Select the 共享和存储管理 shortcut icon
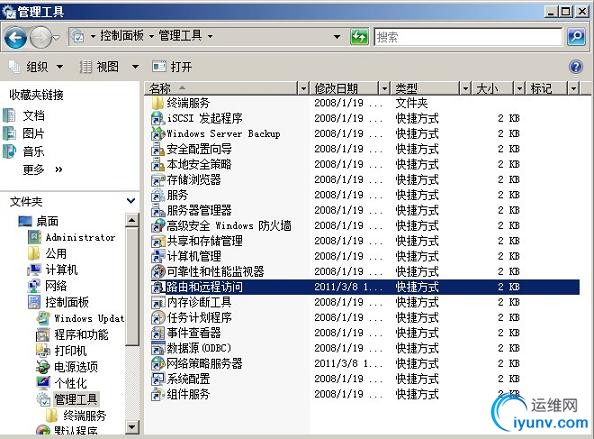The image size is (594, 439). click(157, 241)
